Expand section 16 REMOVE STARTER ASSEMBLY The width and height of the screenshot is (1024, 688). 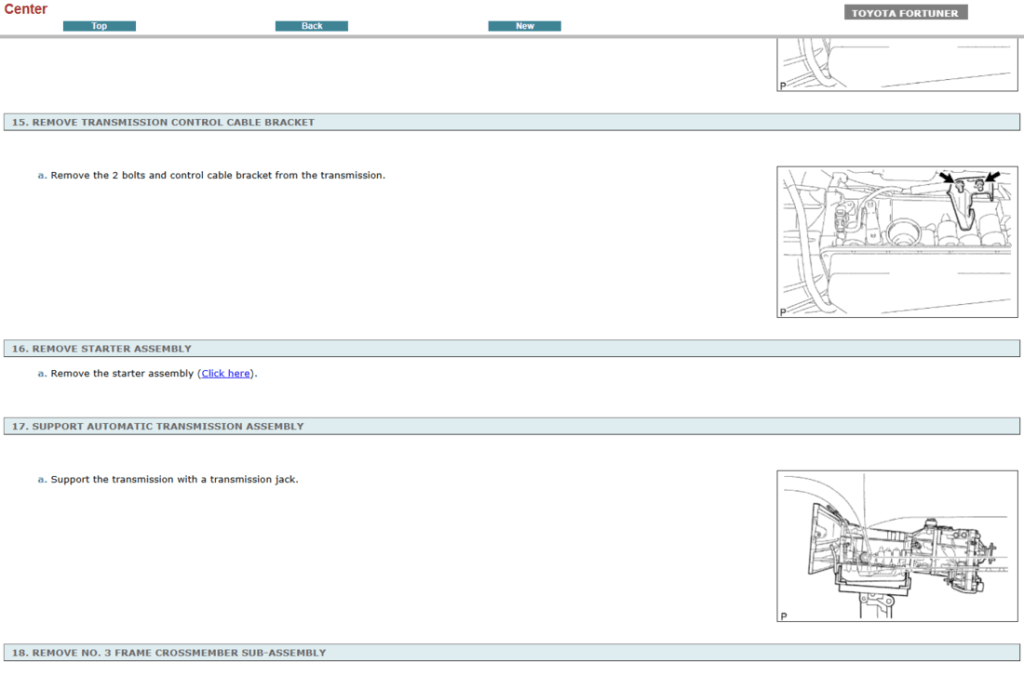(512, 348)
